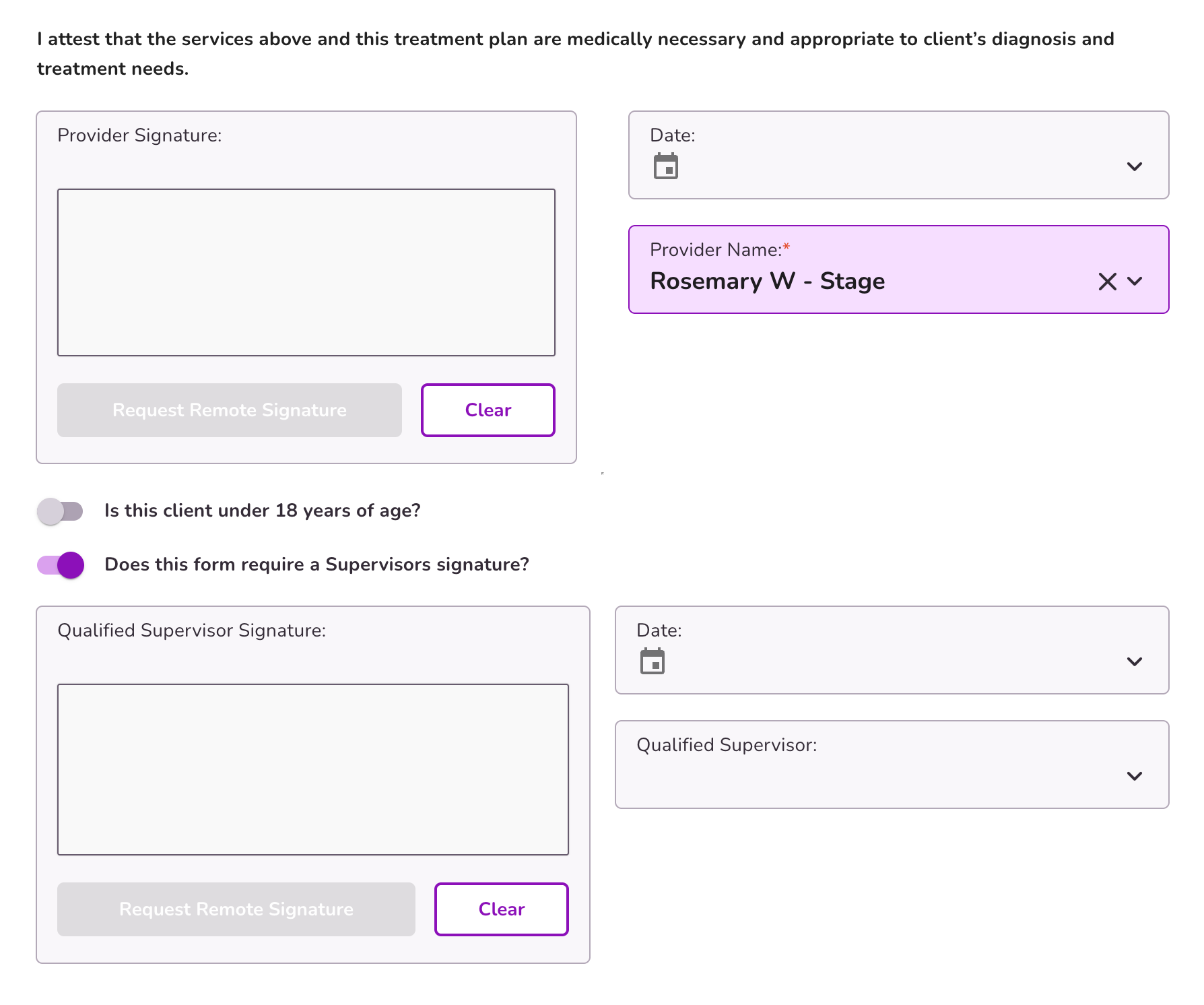Clear the Provider Signature pad
1204x1005 pixels.
[x=488, y=410]
